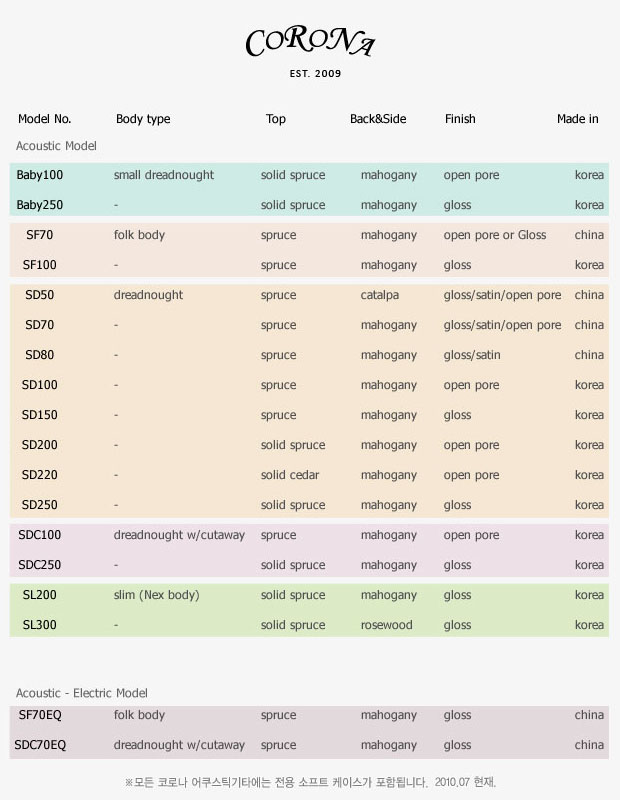The image size is (620, 800).
Task: Click the CORONA logo at top
Action: pyautogui.click(x=310, y=42)
